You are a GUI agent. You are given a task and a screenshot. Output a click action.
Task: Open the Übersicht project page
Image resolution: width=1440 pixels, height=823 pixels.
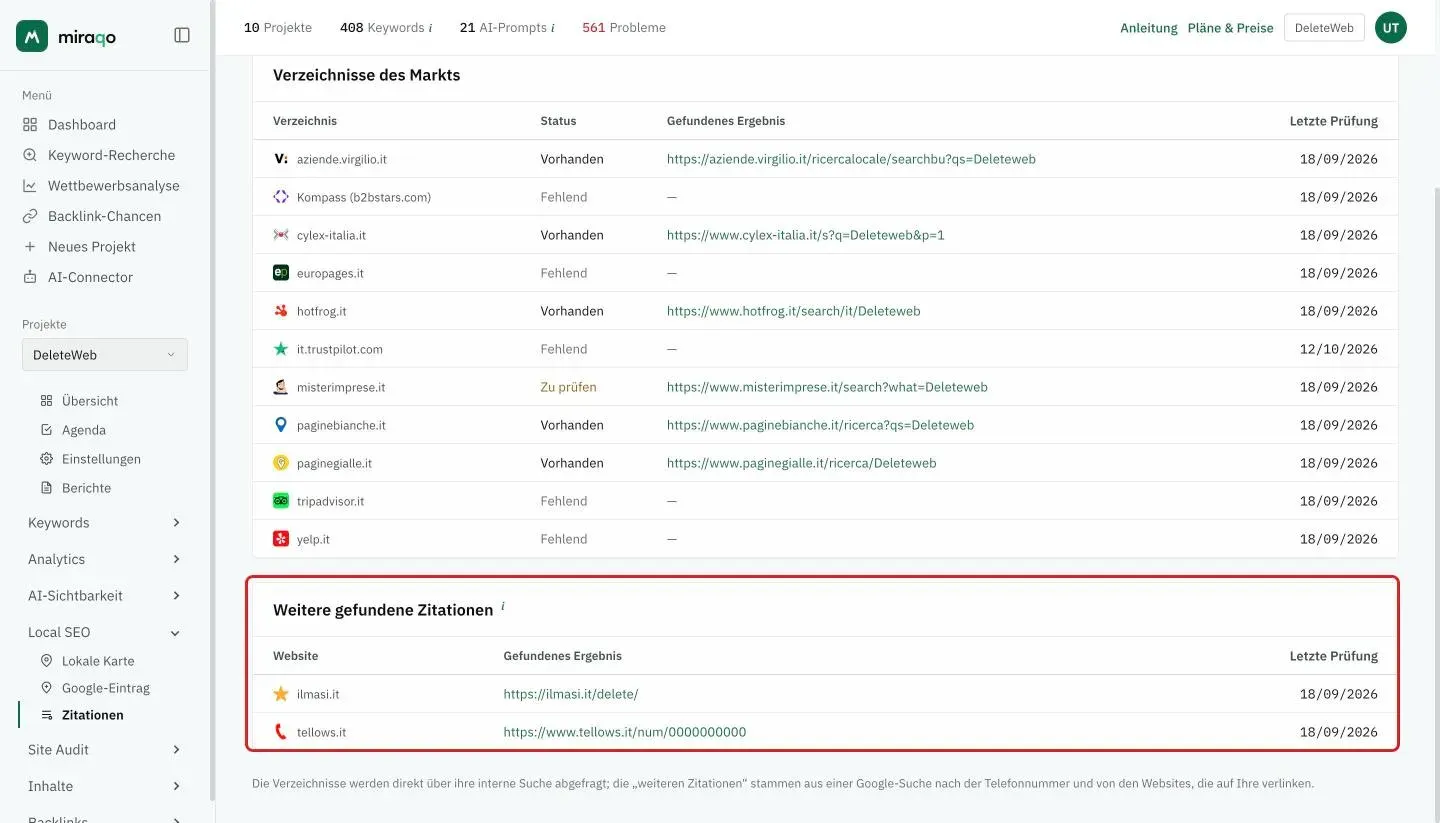point(90,401)
